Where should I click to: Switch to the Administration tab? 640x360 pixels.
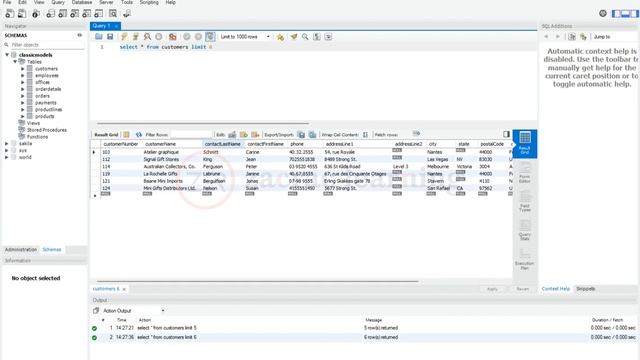[x=21, y=249]
